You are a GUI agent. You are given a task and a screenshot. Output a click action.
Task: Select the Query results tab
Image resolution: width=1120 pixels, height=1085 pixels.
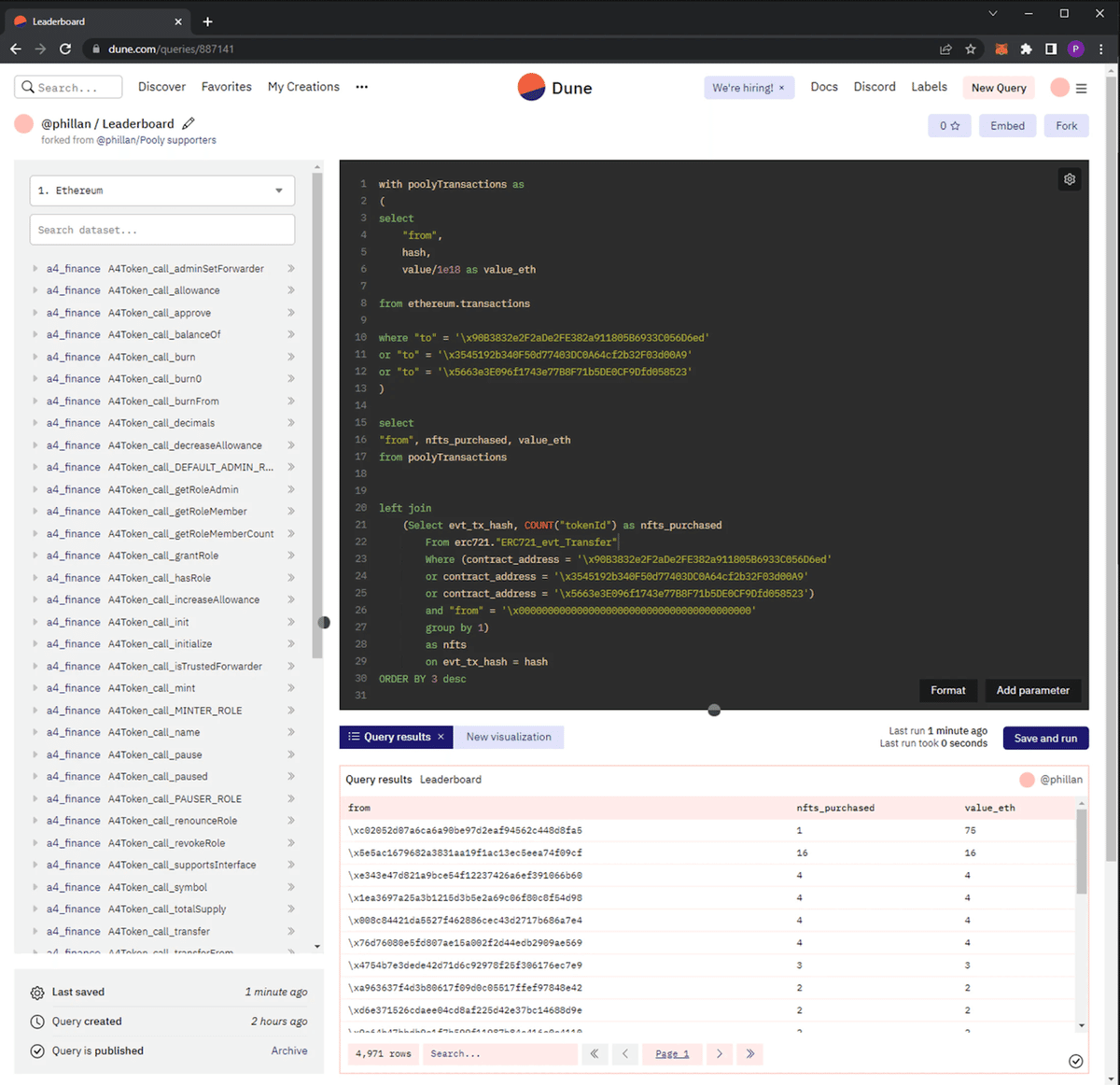[x=396, y=737]
